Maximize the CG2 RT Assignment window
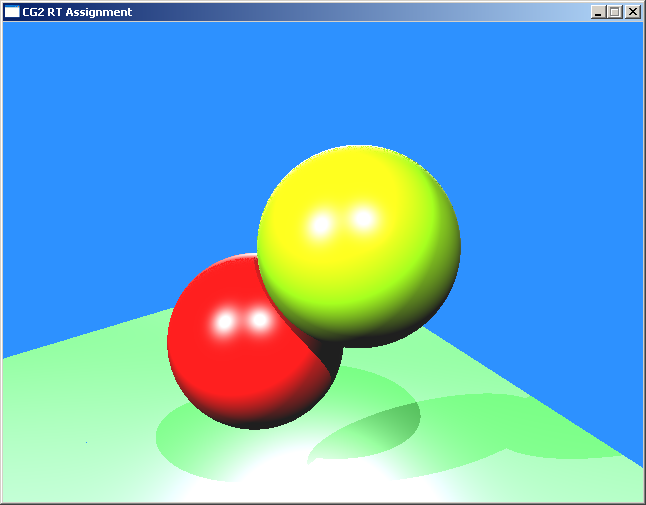The image size is (646, 505). pyautogui.click(x=615, y=12)
